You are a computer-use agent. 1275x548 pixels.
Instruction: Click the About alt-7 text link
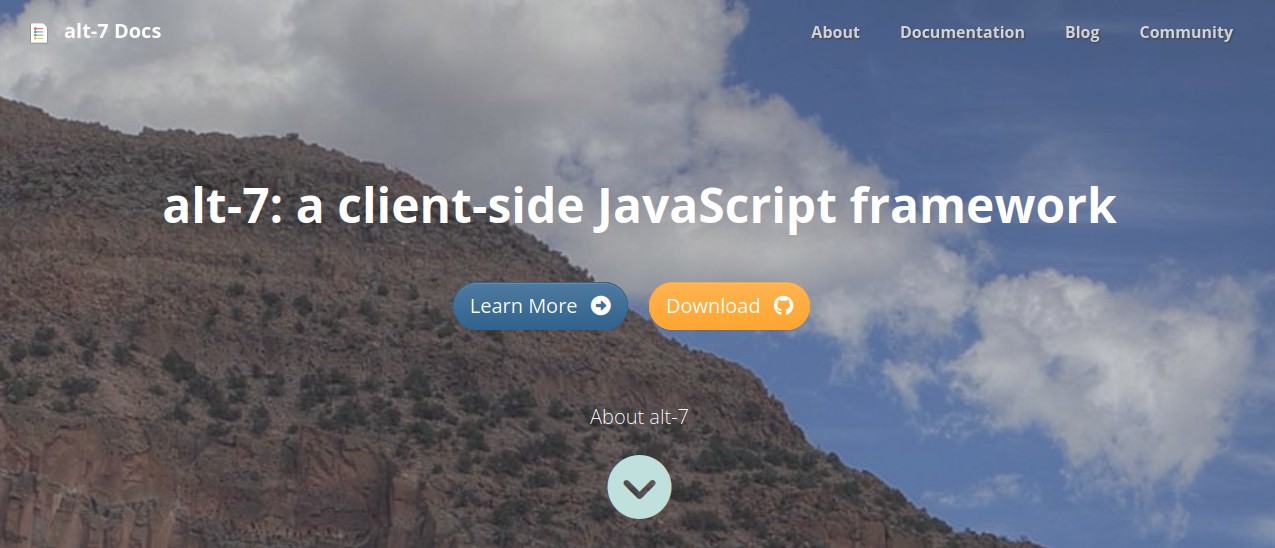point(639,417)
